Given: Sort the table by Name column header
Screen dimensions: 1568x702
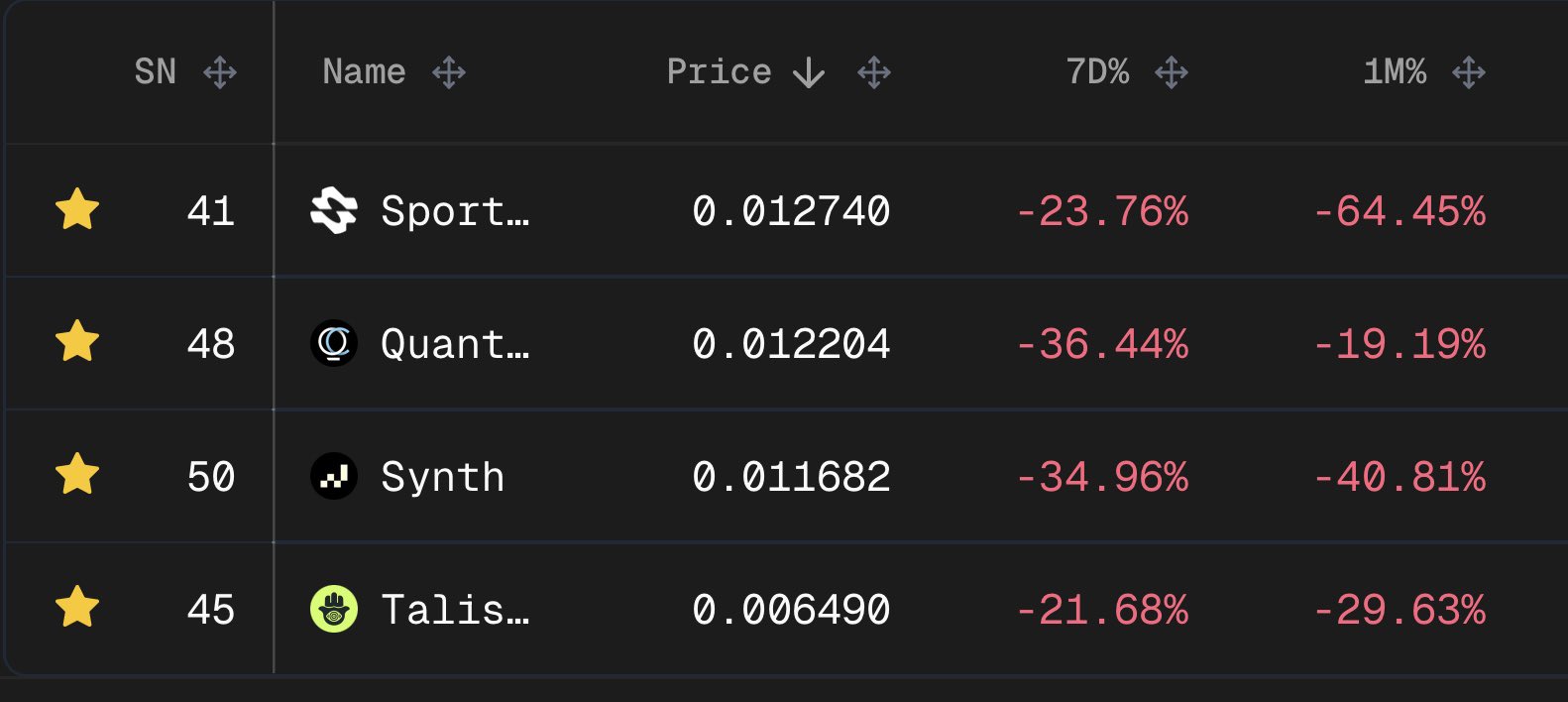Looking at the screenshot, I should point(364,72).
